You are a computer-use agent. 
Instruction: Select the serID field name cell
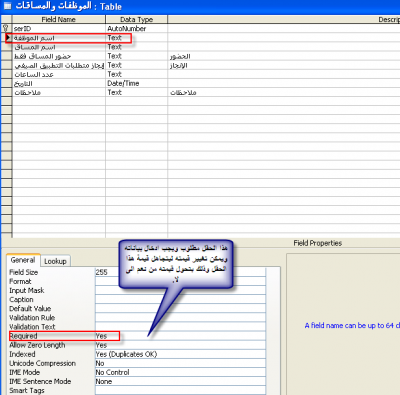click(59, 29)
